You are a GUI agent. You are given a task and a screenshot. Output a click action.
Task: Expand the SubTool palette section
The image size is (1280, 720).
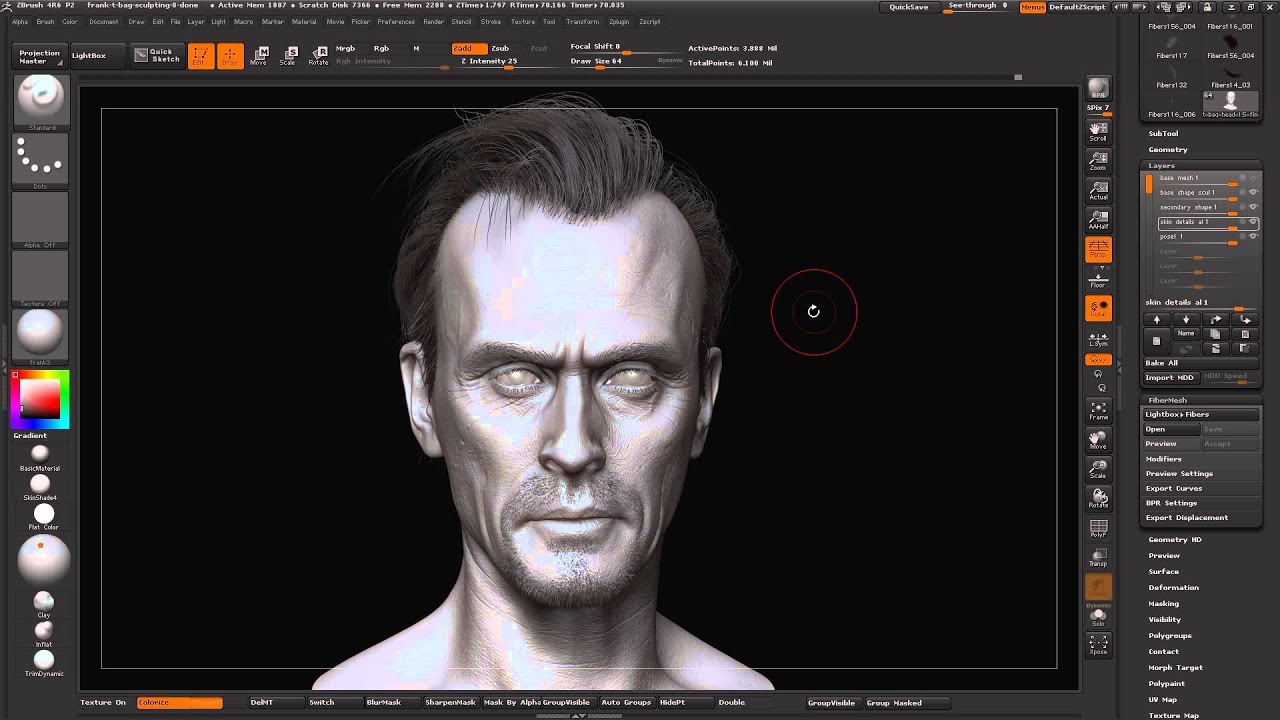coord(1163,133)
